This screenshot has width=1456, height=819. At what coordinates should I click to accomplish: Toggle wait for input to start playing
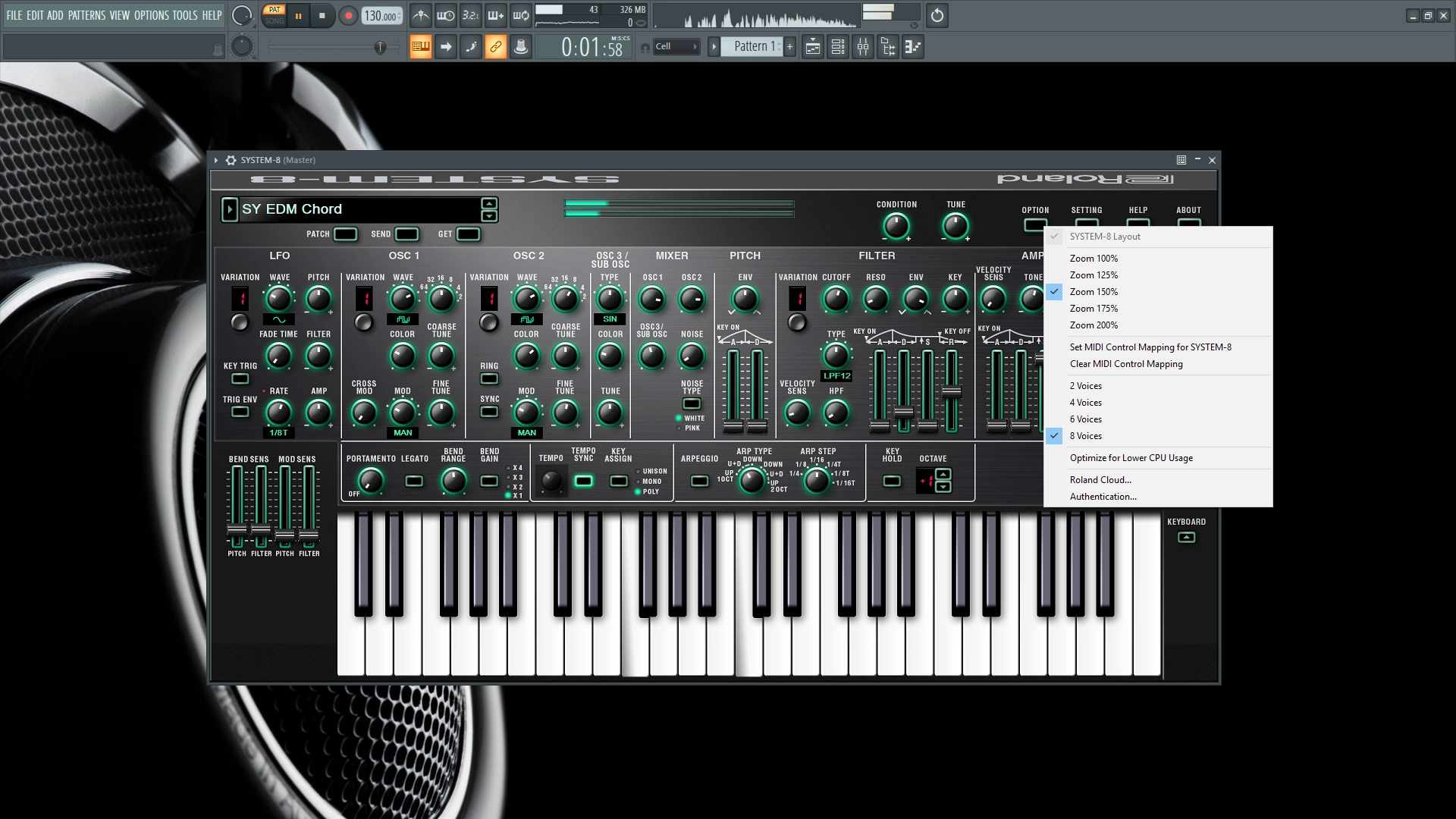click(x=446, y=15)
